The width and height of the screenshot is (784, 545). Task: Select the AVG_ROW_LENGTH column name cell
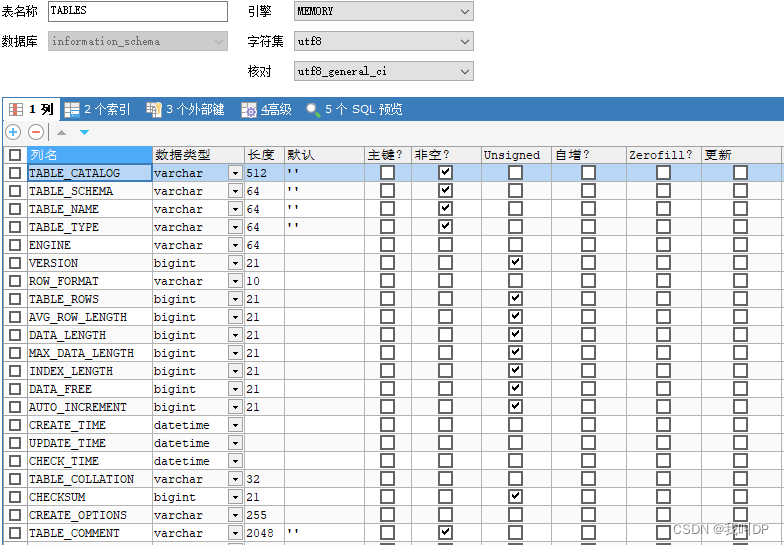pyautogui.click(x=90, y=317)
